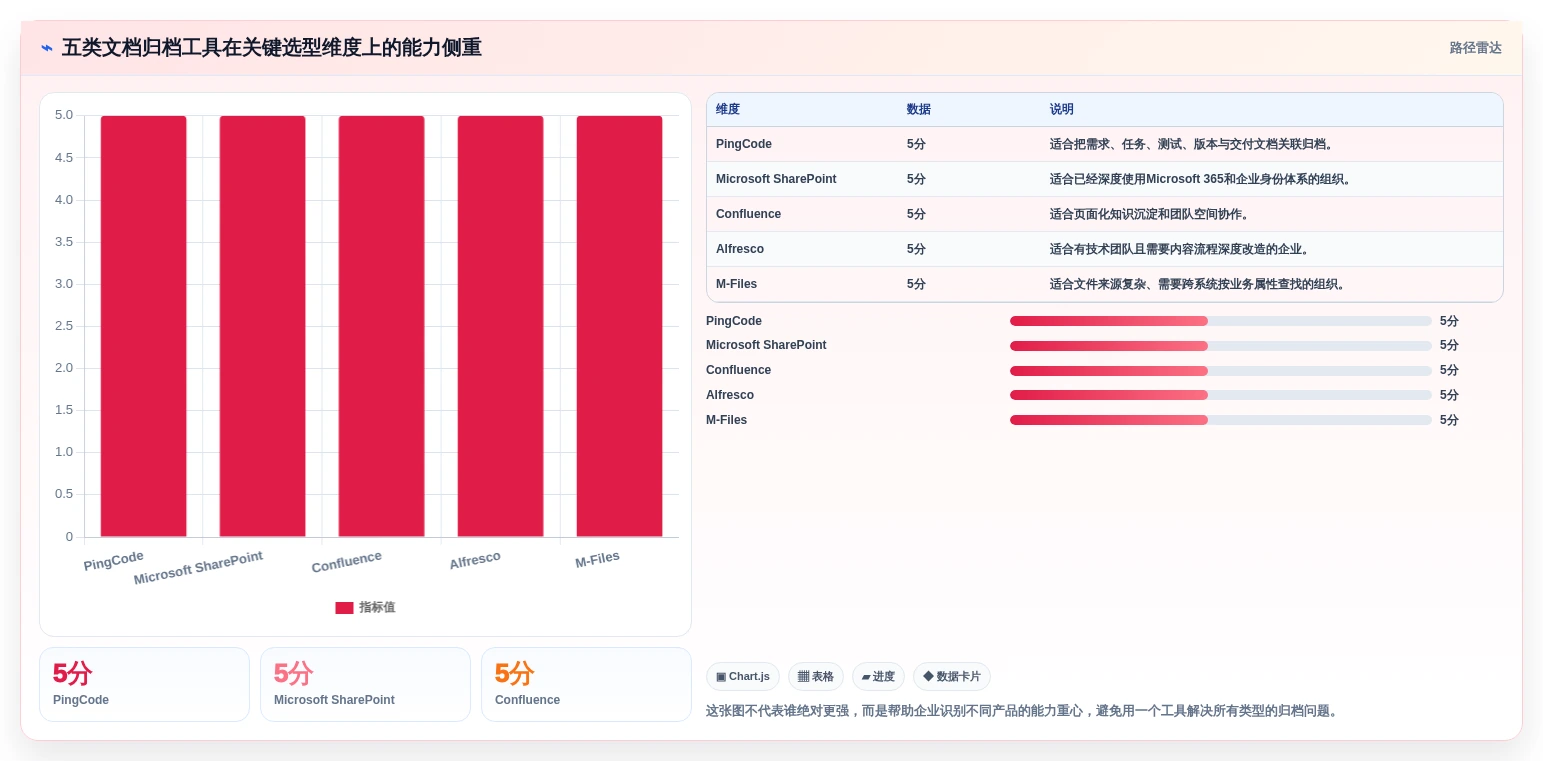The image size is (1543, 761).
Task: Click the Microsoft SharePoint progress bar
Action: pyautogui.click(x=1220, y=346)
